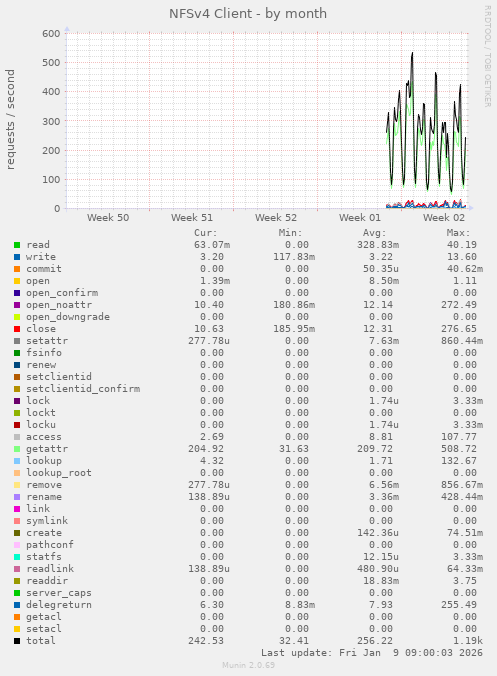Click the 'requests / second' axis label

click(10, 119)
